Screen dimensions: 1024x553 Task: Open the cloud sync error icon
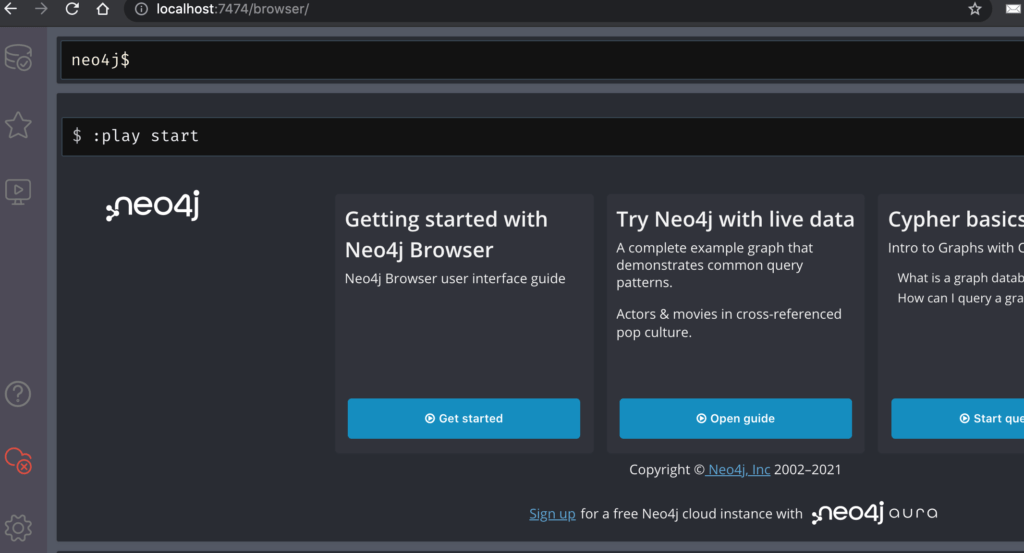click(x=18, y=460)
